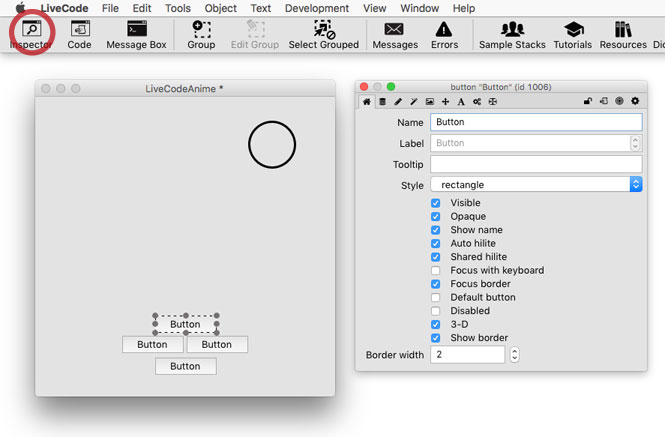Click the round target icon in the inspector header

point(619,101)
